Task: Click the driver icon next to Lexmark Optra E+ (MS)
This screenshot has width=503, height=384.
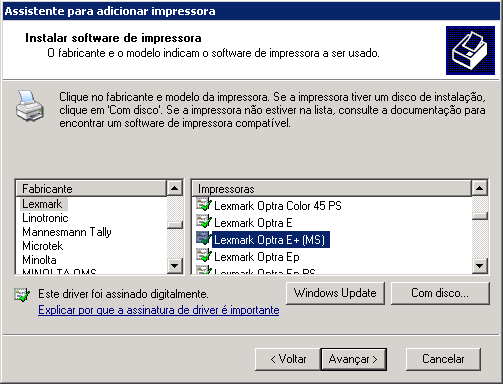Action: (x=204, y=238)
